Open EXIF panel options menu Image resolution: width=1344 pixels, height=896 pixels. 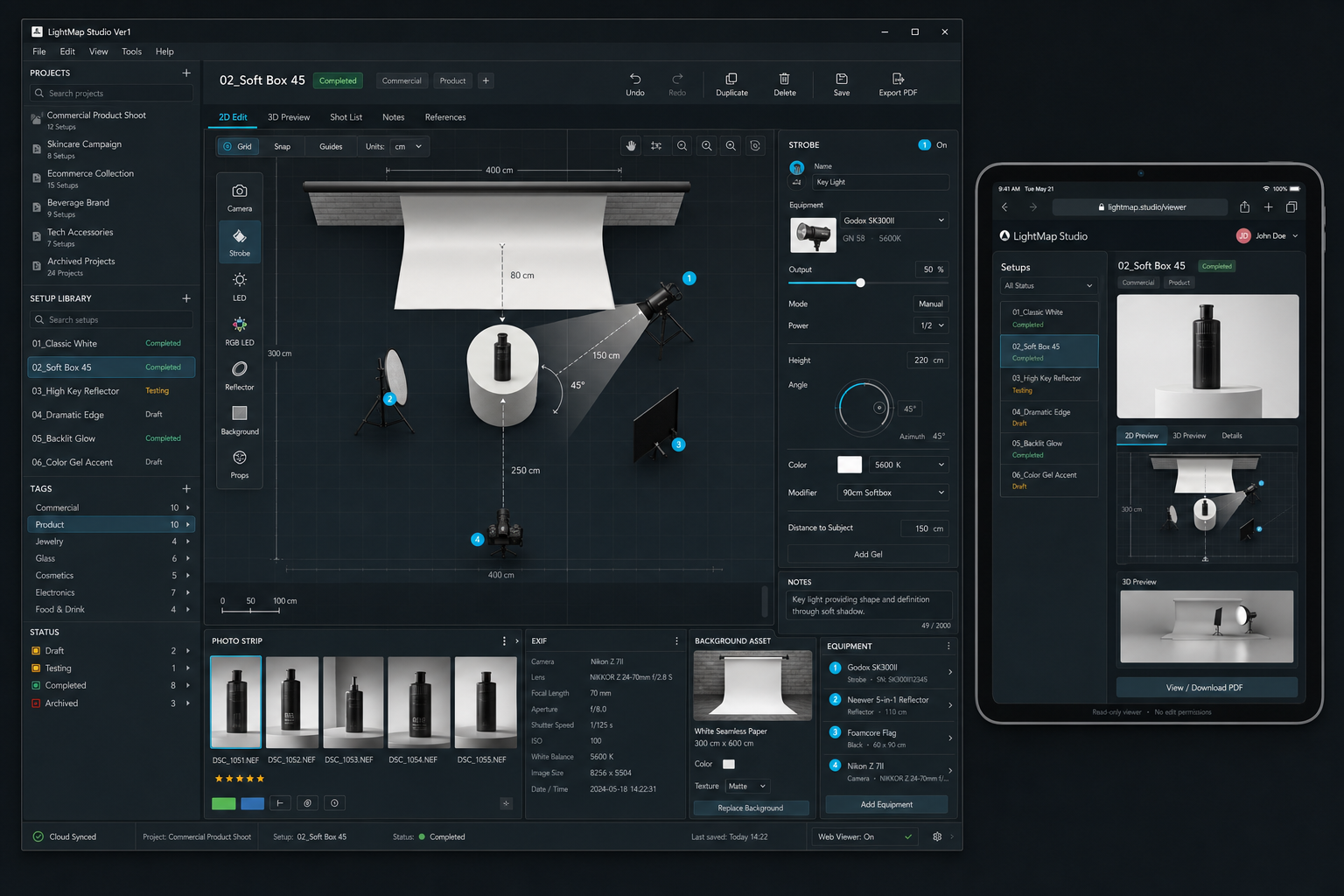[676, 640]
